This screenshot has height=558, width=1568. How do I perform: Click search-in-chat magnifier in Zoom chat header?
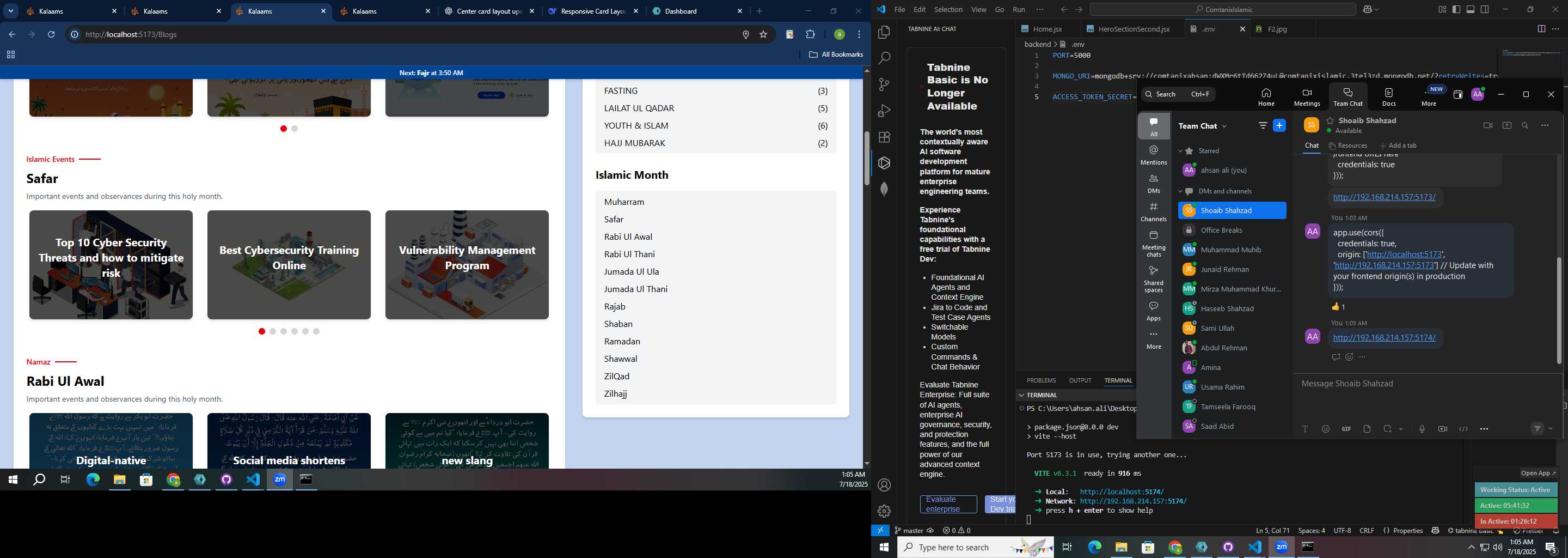click(1526, 125)
